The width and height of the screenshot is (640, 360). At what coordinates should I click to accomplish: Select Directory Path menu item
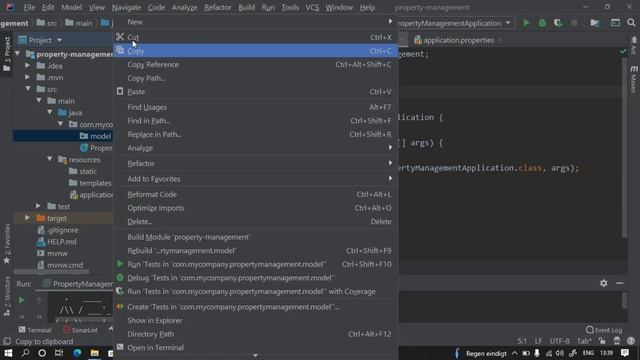tap(255, 334)
